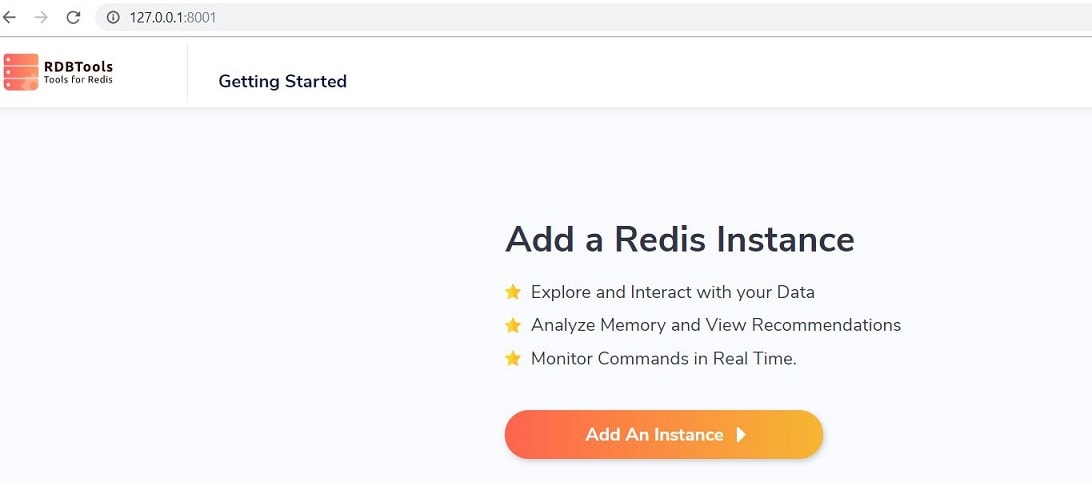1092x483 pixels.
Task: Click the arrow inside Add An Instance
Action: (x=741, y=434)
